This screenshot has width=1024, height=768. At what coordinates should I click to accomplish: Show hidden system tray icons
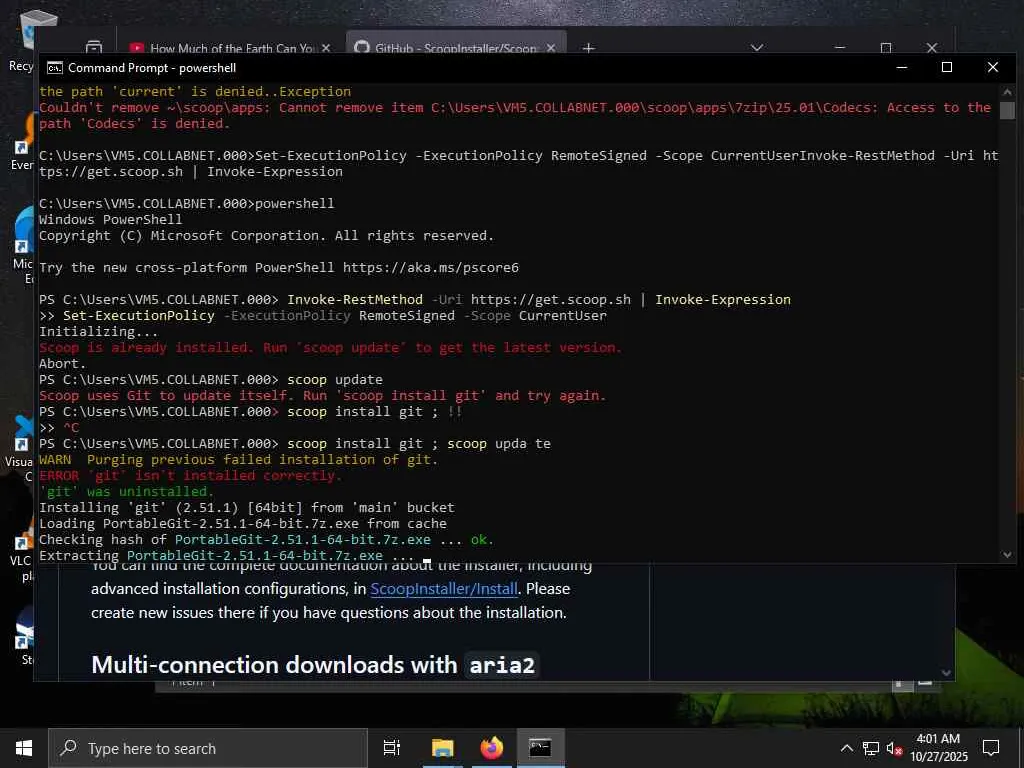click(846, 748)
